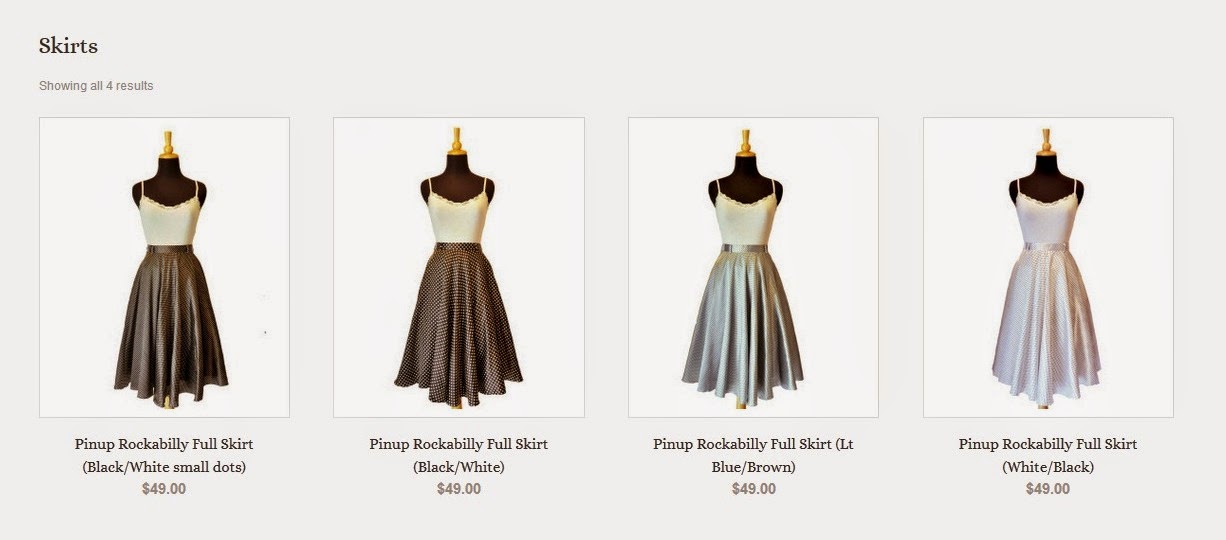Open the Full Skirt (Lt Blue/Brown) title link
This screenshot has width=1226, height=540.
[753, 455]
